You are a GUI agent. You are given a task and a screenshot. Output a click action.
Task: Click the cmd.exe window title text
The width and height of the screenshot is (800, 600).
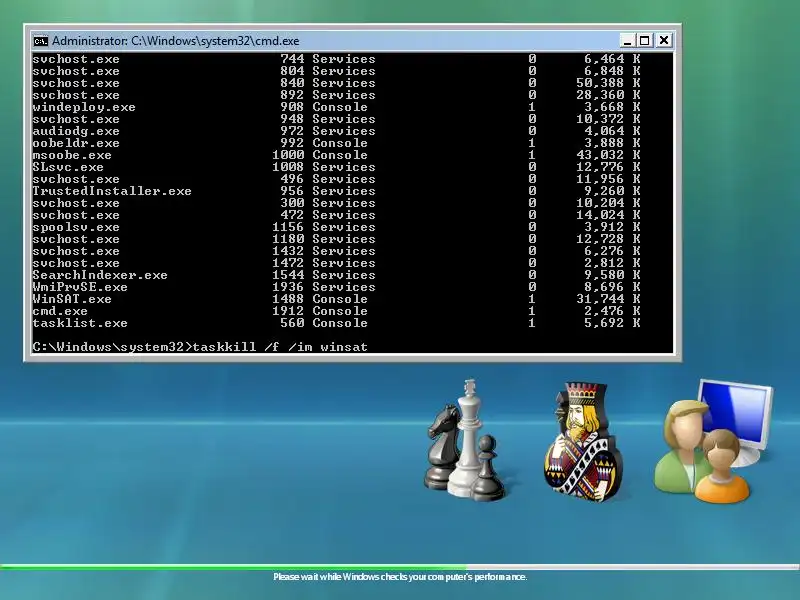coord(176,41)
